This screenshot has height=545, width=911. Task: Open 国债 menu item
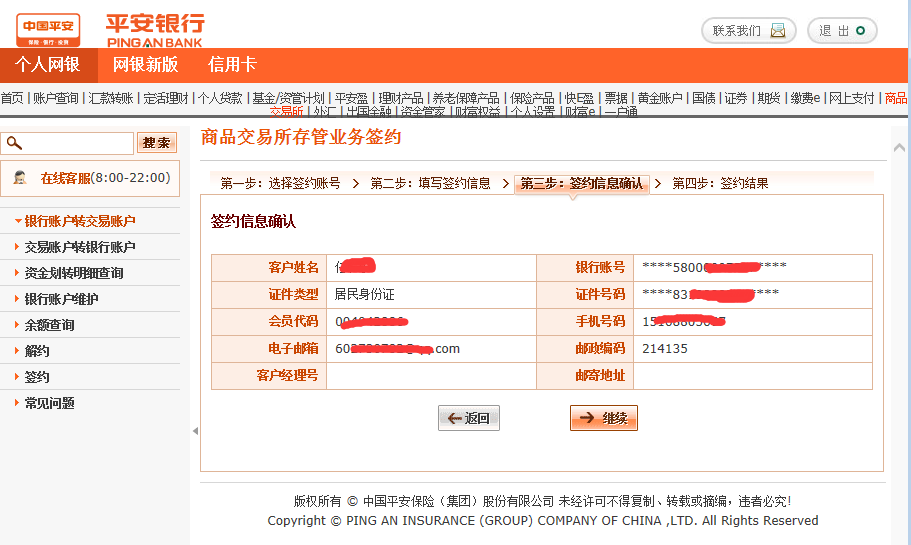pos(704,98)
